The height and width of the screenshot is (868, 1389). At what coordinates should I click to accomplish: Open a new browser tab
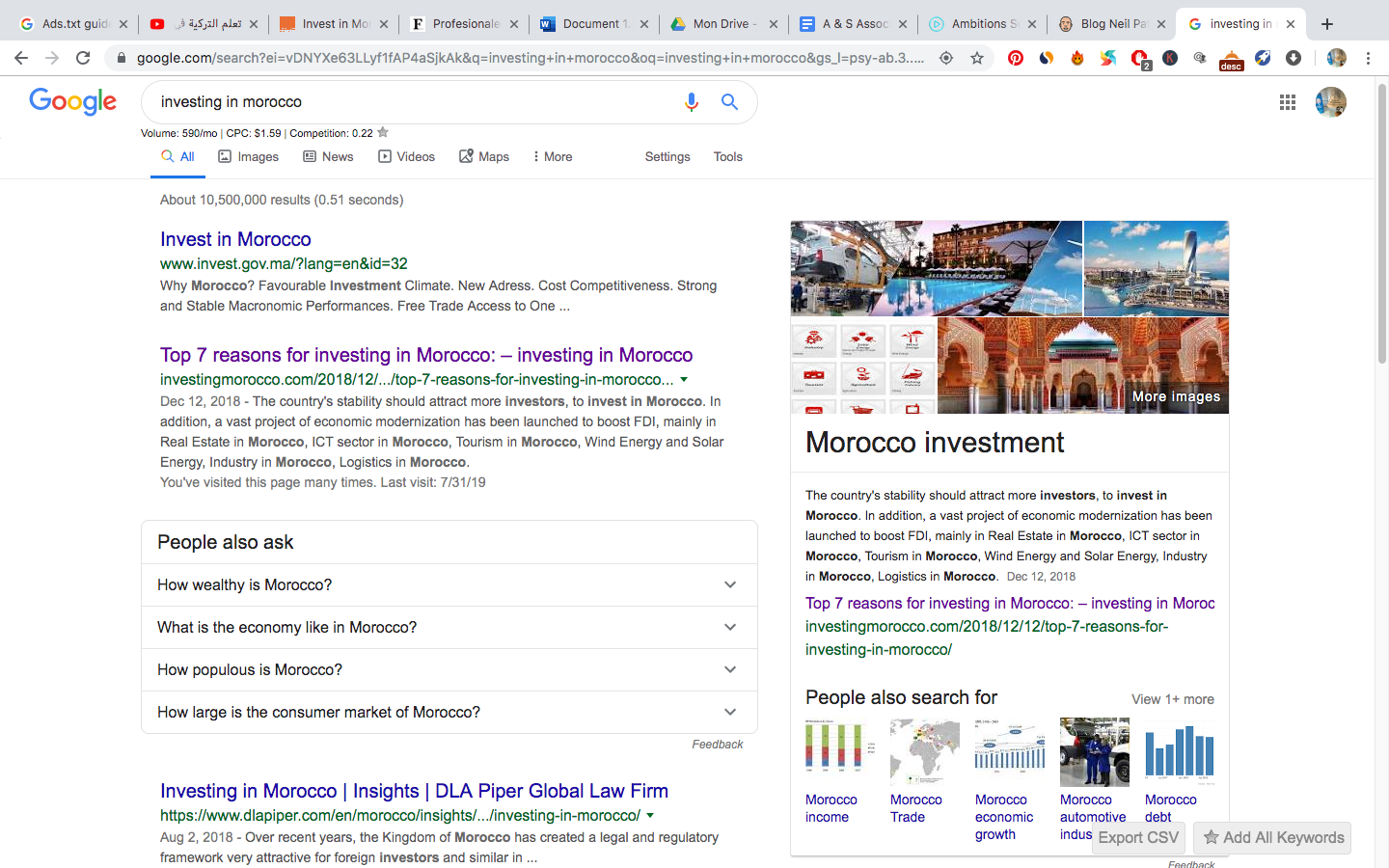[1327, 24]
